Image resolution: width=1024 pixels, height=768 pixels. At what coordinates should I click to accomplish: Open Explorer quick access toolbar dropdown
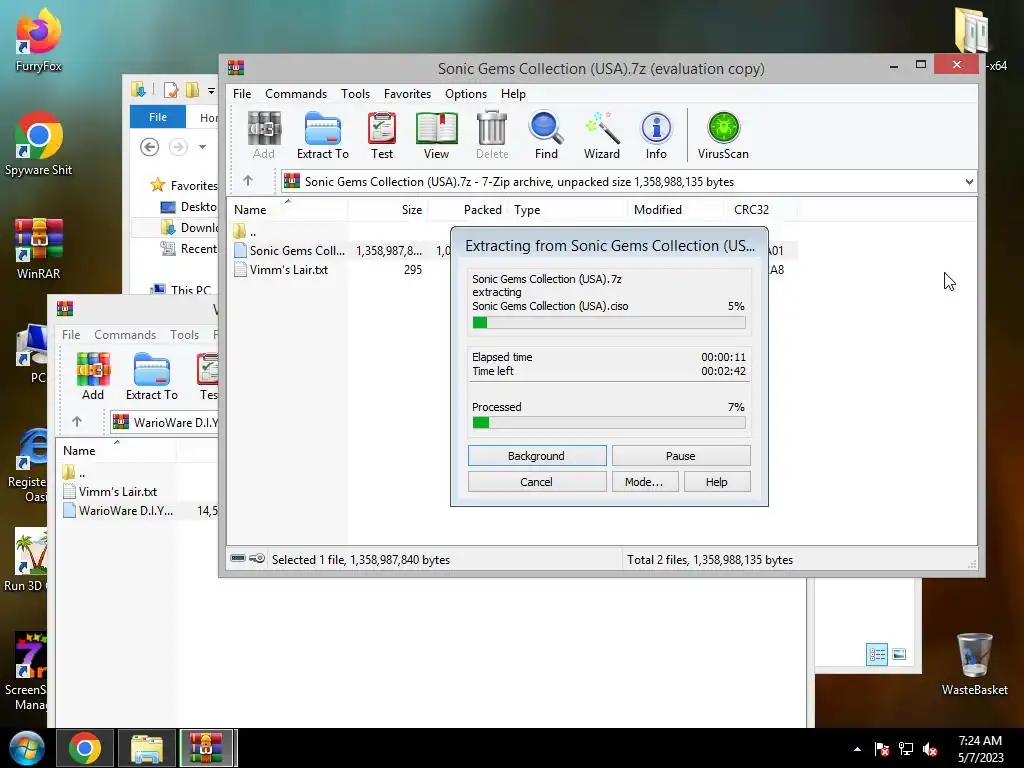tap(211, 90)
